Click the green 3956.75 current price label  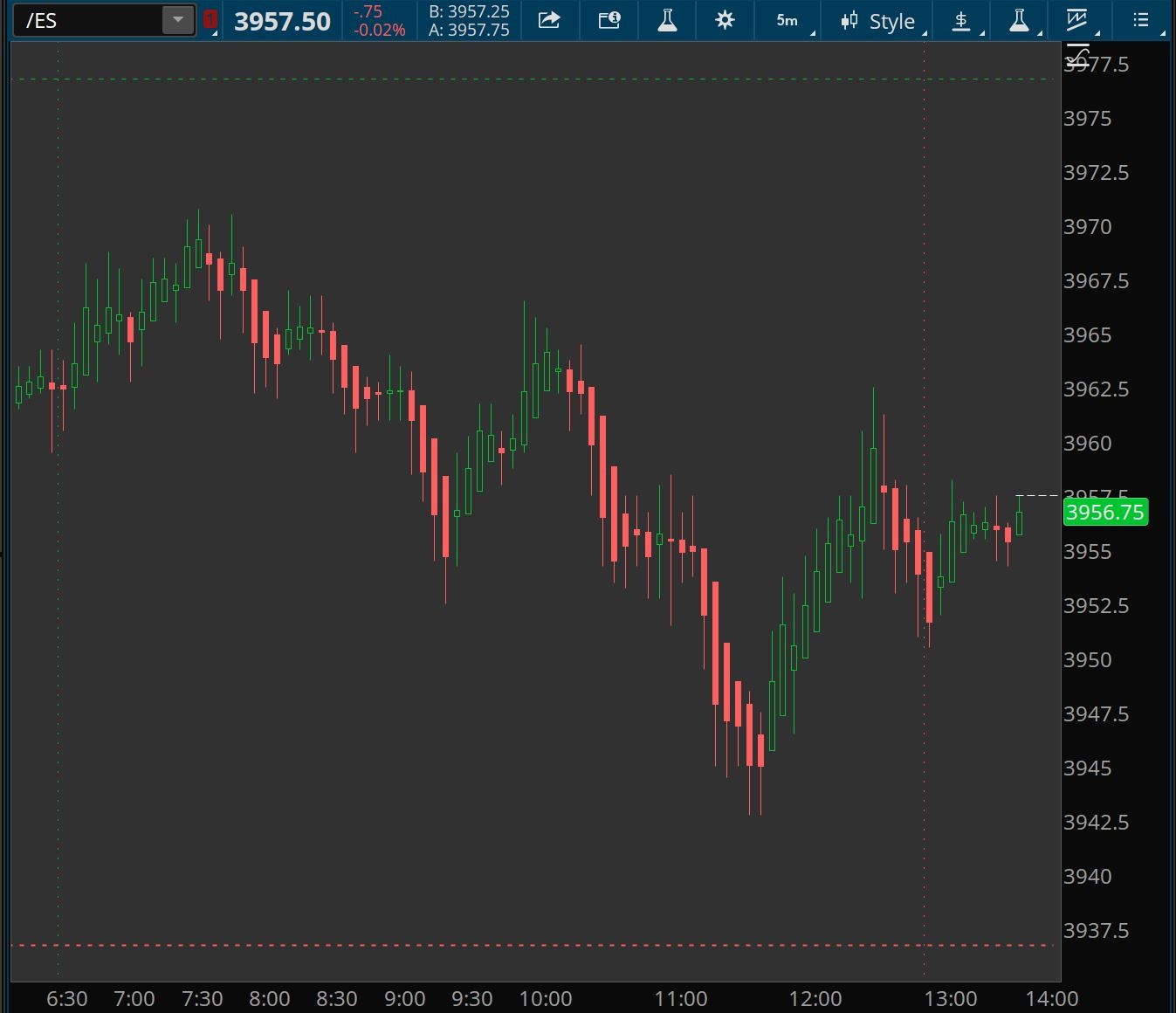click(x=1104, y=512)
